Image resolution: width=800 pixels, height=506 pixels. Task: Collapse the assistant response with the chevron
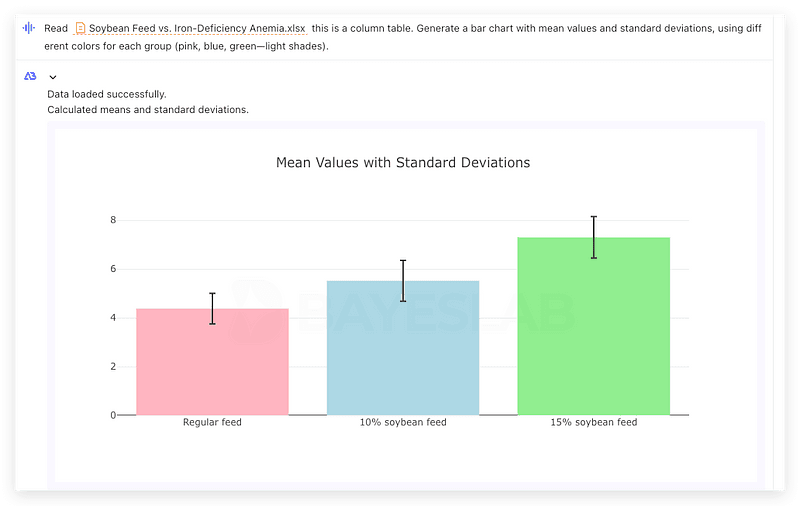point(53,77)
